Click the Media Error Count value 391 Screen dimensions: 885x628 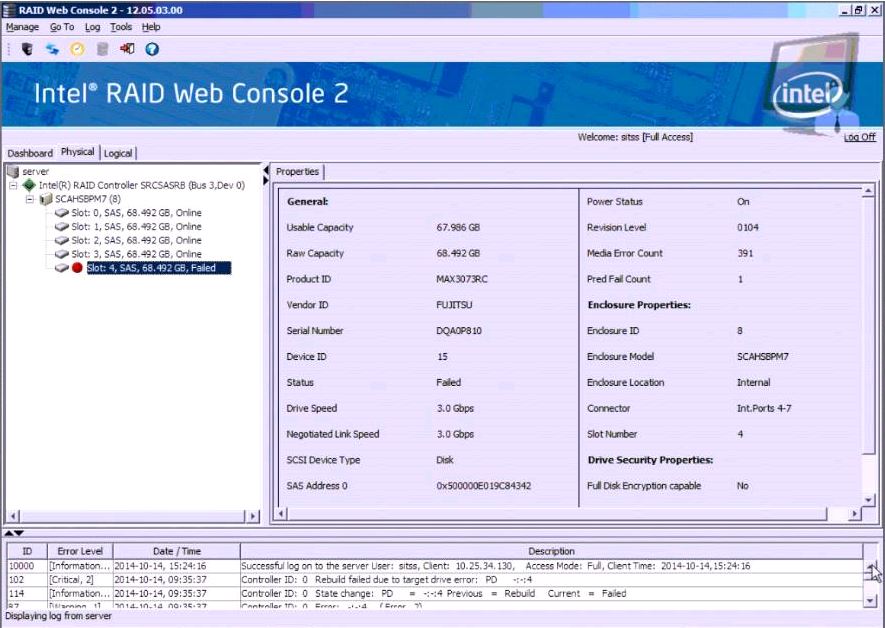745,253
